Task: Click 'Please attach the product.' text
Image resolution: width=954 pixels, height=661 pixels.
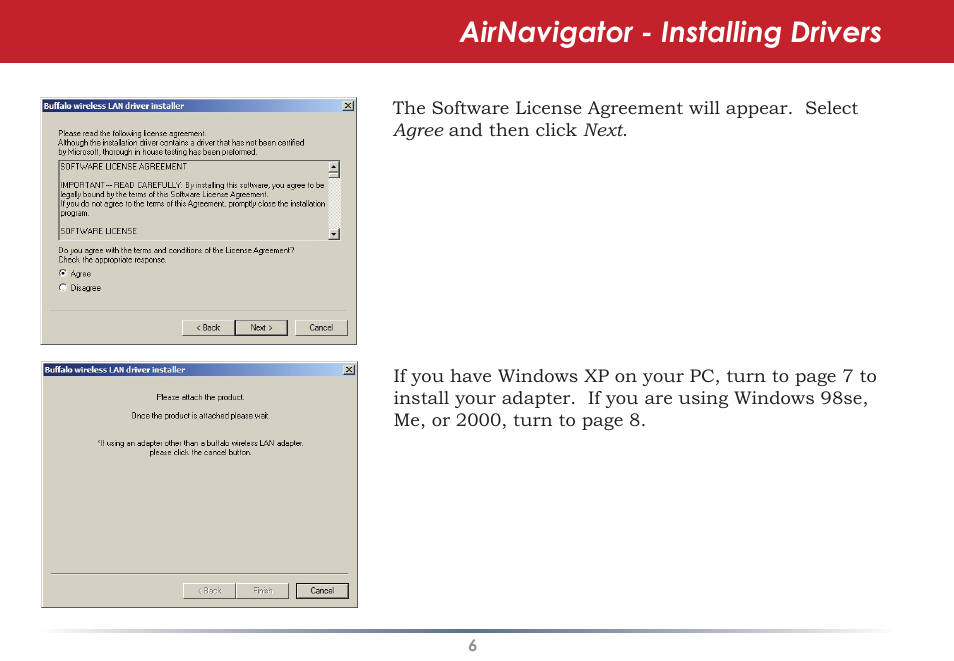Action: click(x=200, y=397)
